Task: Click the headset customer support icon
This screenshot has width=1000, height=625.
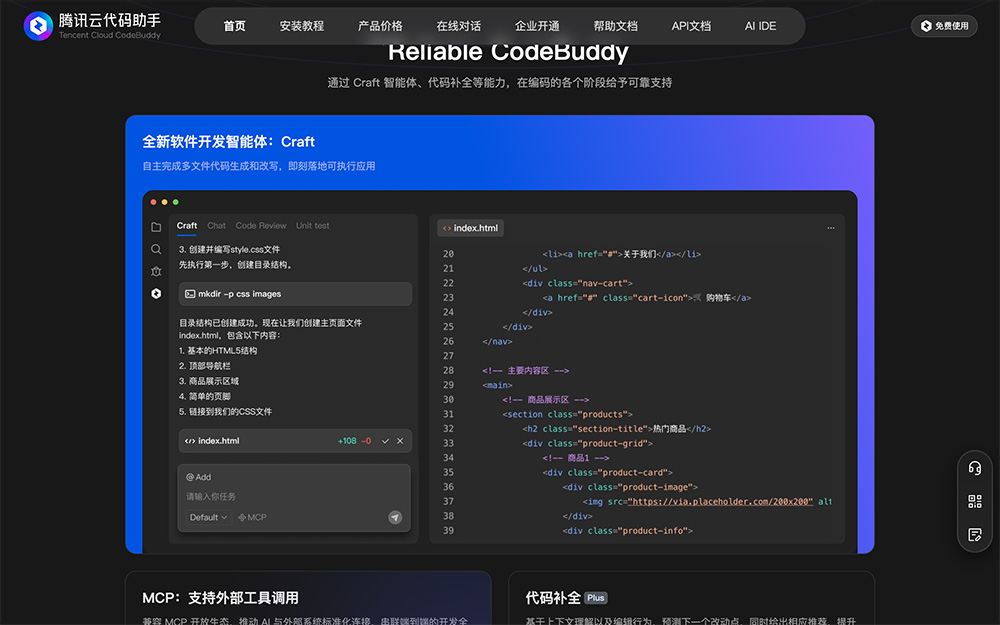Action: click(x=974, y=468)
